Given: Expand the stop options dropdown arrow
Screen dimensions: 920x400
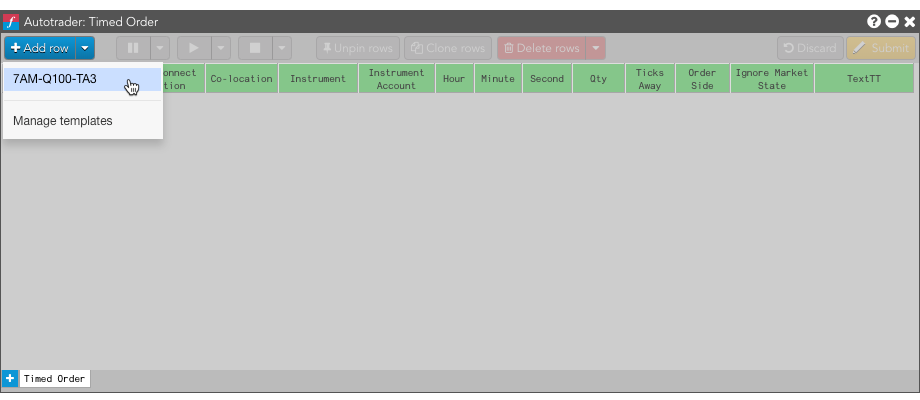Looking at the screenshot, I should click(x=282, y=48).
